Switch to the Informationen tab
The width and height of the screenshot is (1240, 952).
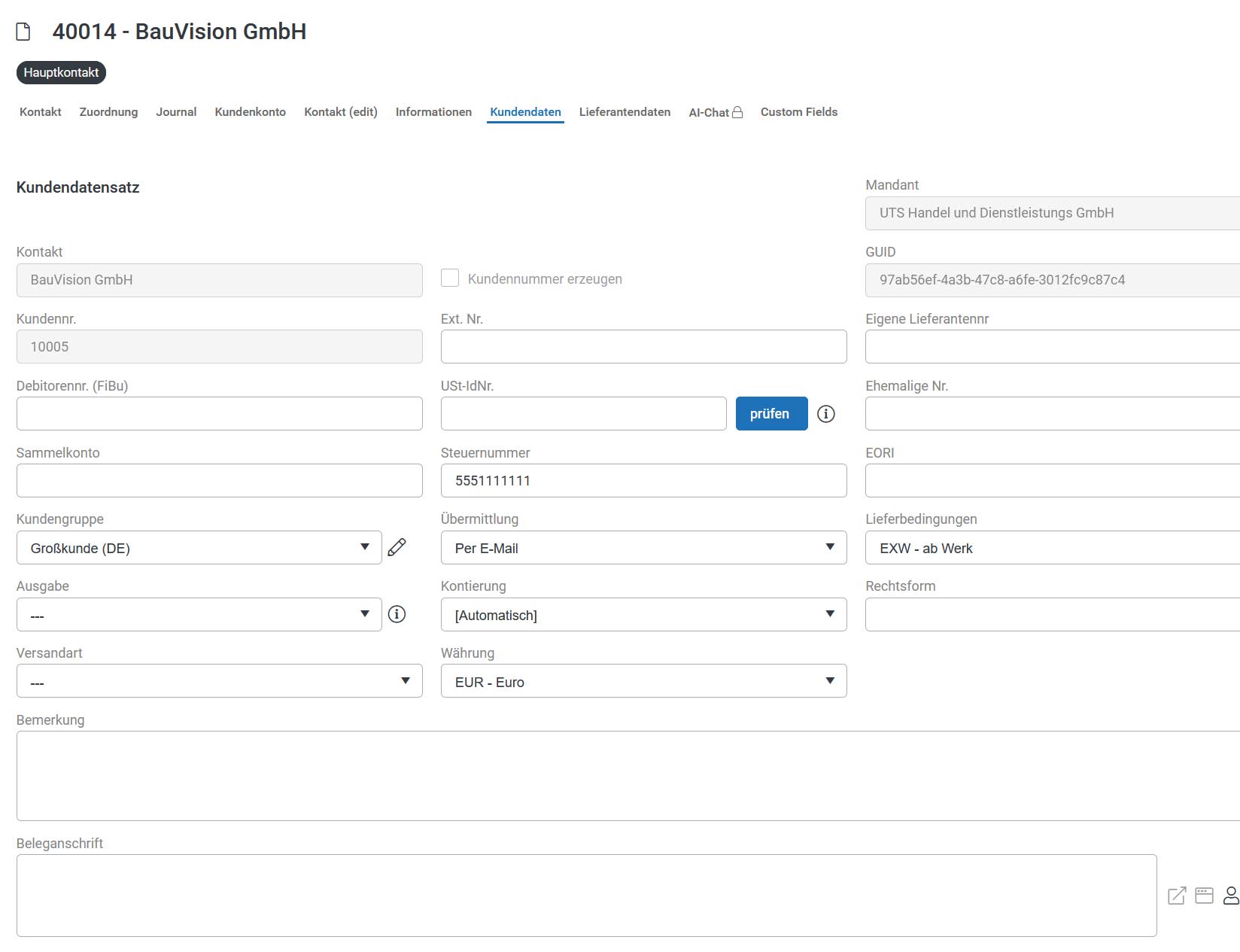[433, 112]
